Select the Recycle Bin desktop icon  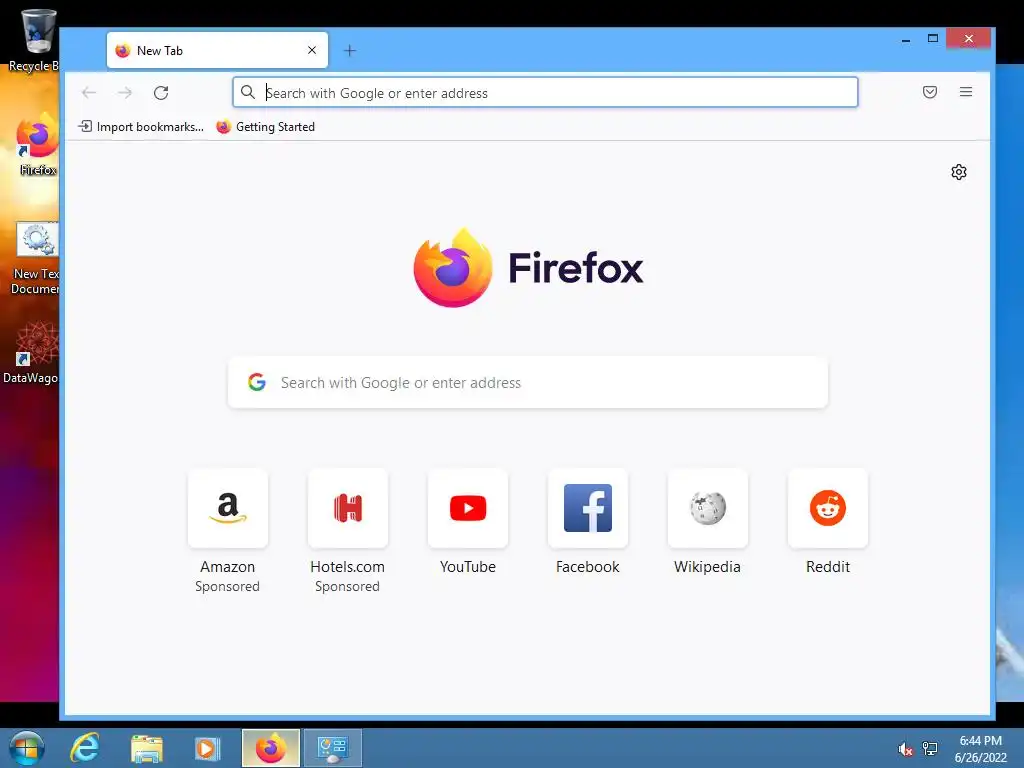36,40
